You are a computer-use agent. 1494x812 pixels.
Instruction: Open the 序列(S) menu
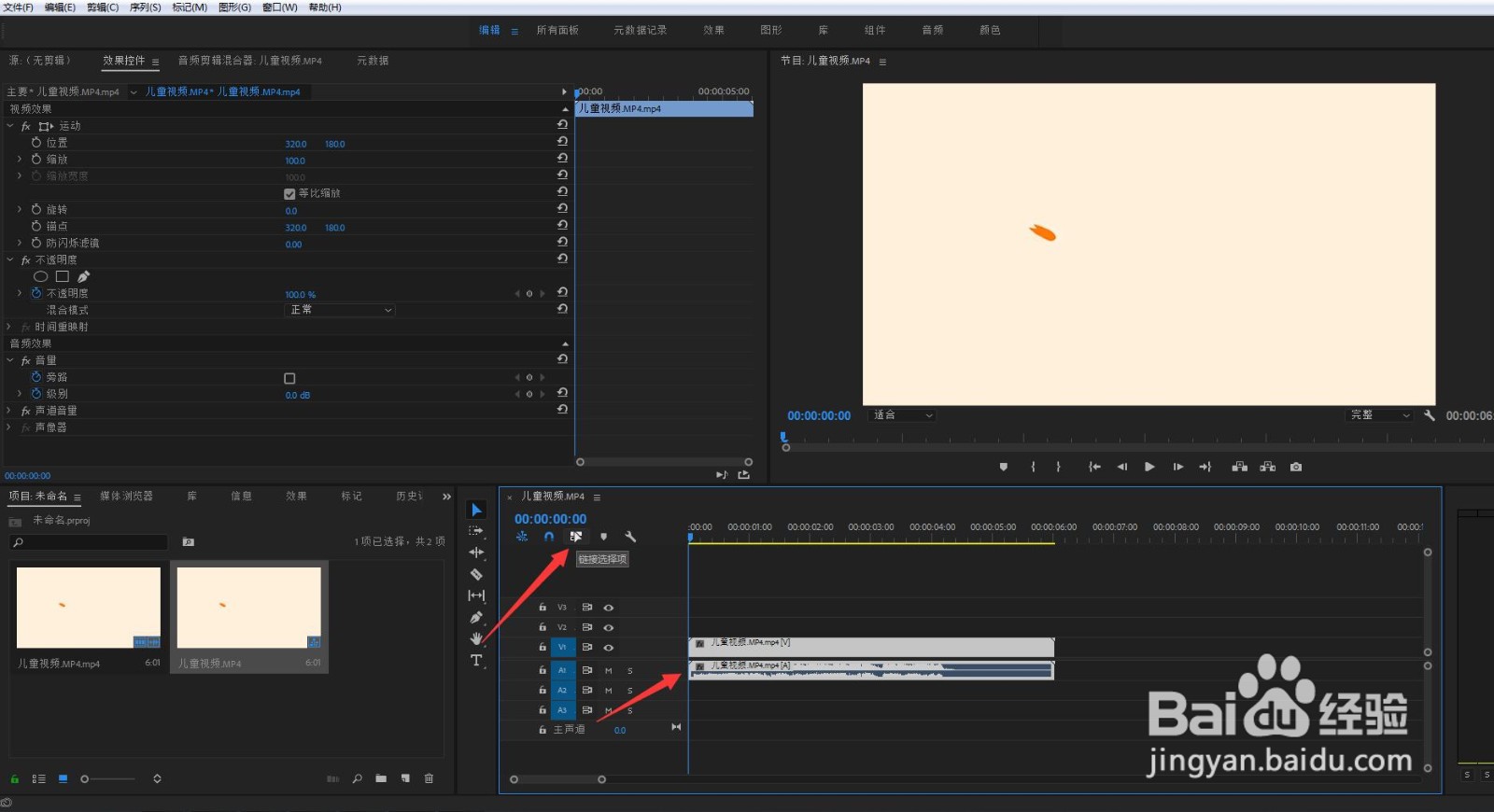(x=145, y=7)
